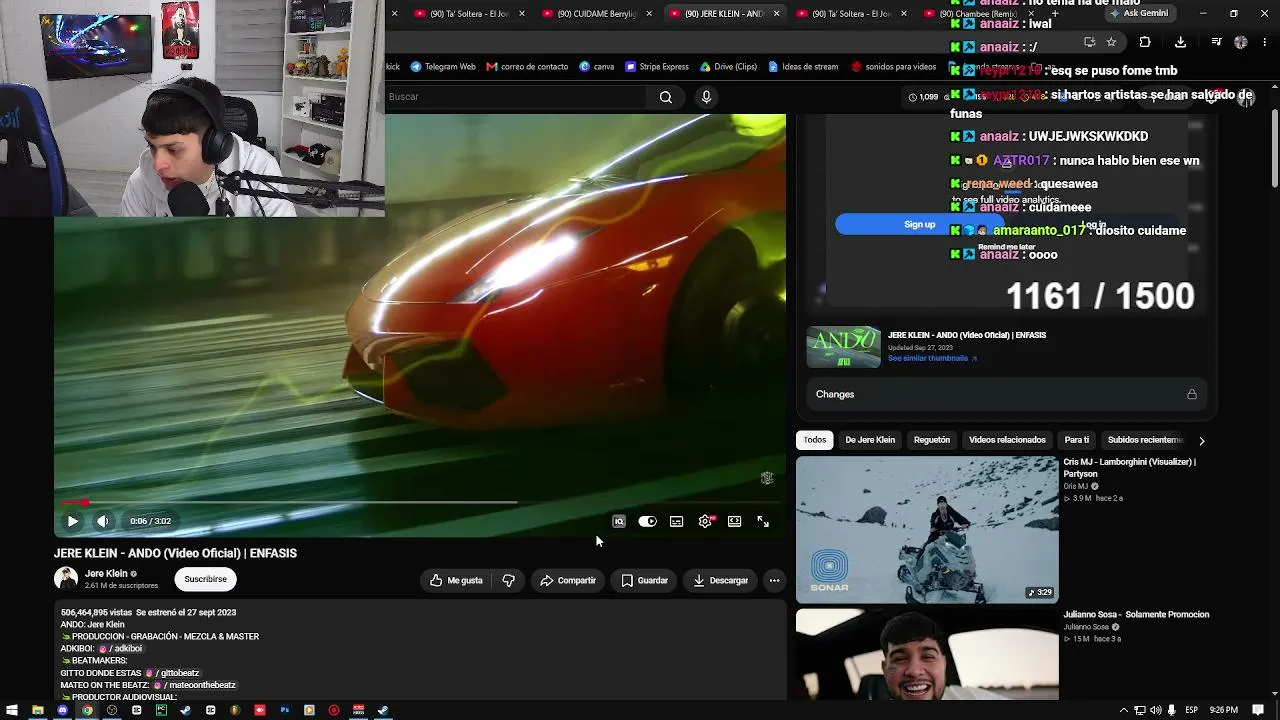1280x720 pixels.
Task: Open the Windows Start menu
Action: click(x=11, y=710)
